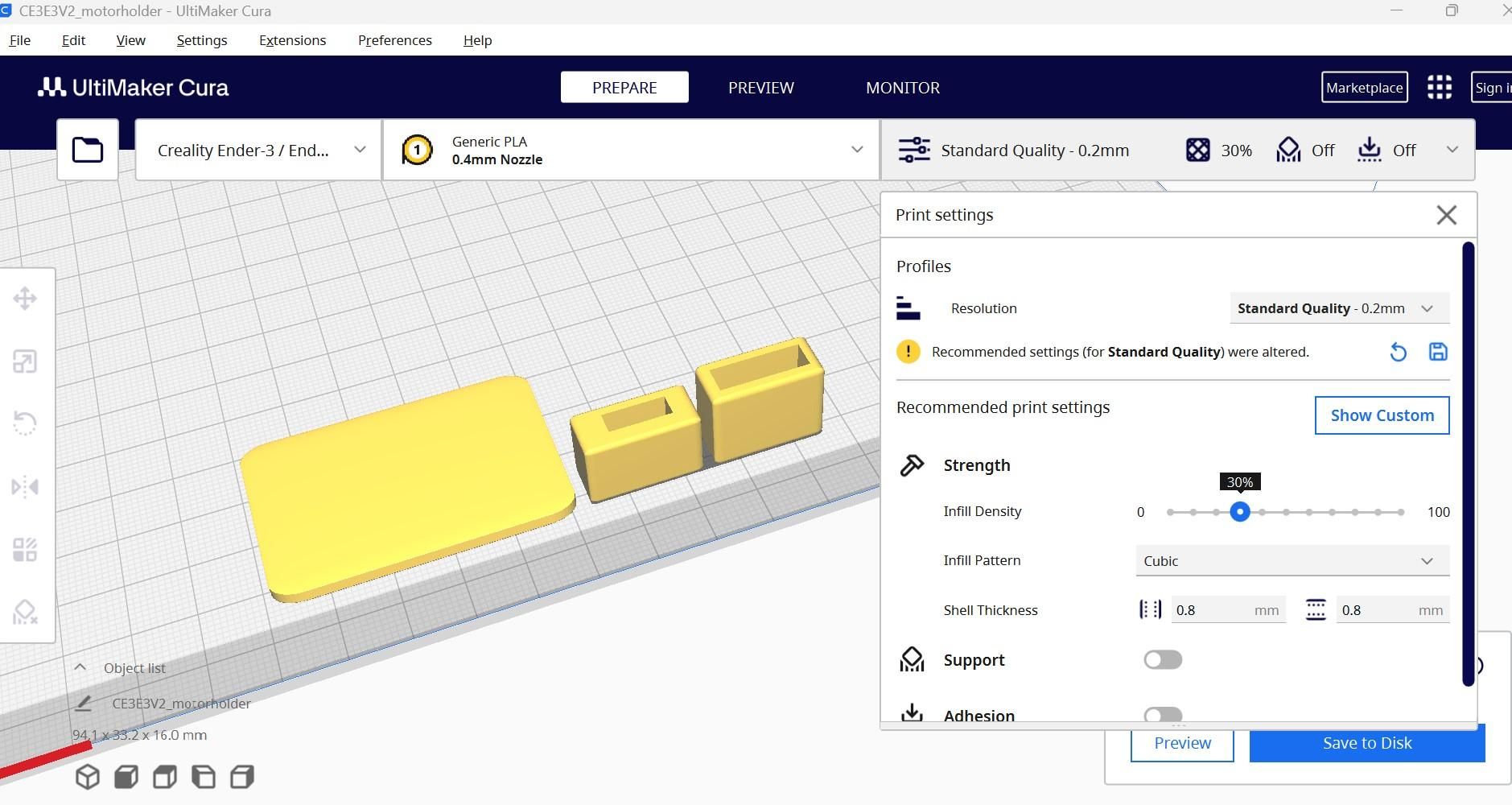
Task: Click the pencil icon to rename the job
Action: coord(83,704)
